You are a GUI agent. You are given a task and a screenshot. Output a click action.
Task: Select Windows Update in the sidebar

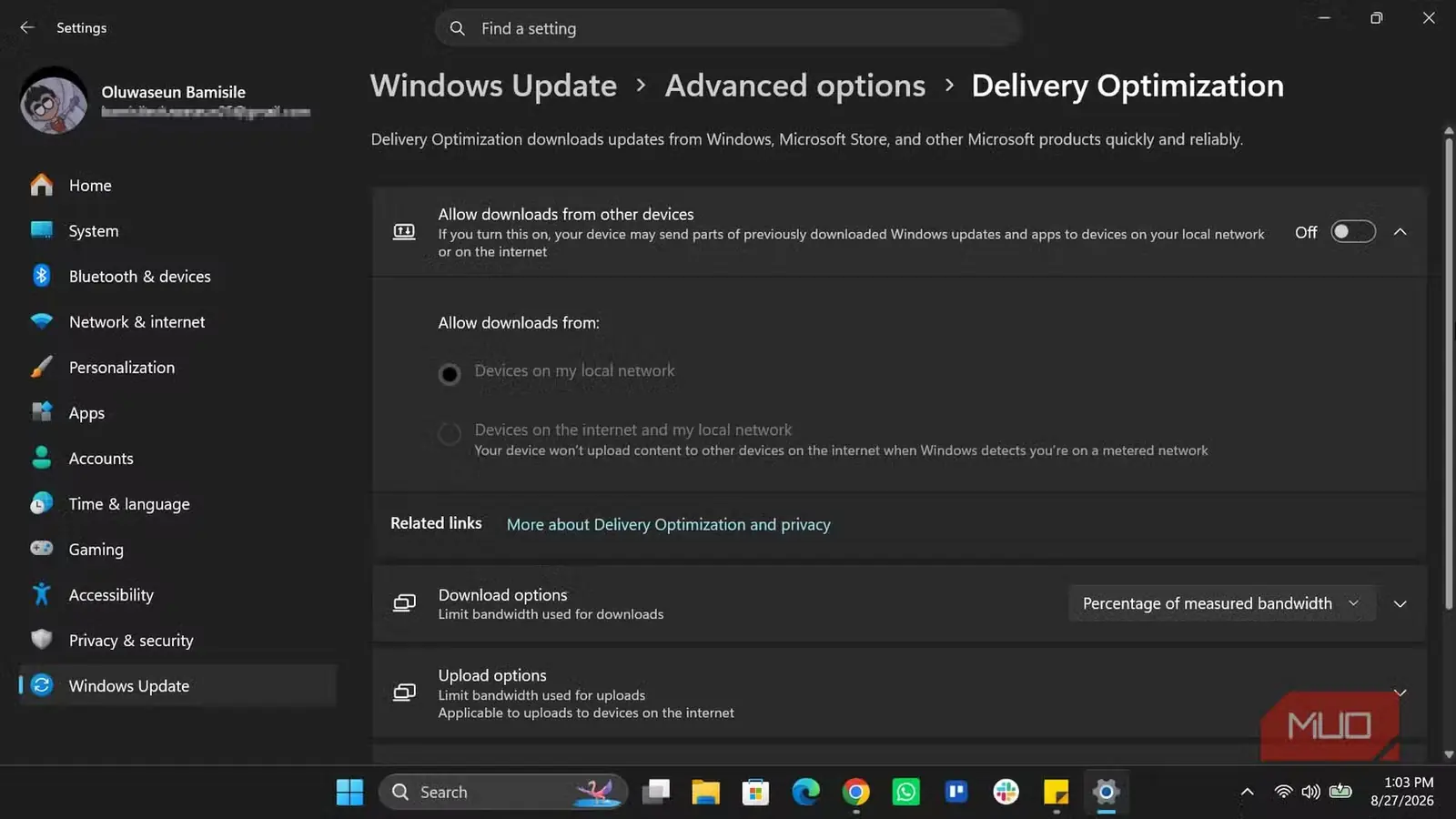177,686
